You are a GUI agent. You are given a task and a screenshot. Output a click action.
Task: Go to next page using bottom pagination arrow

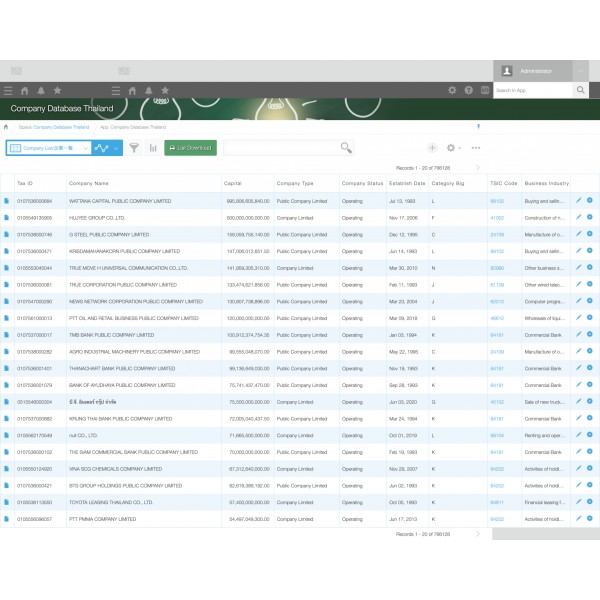tap(478, 534)
